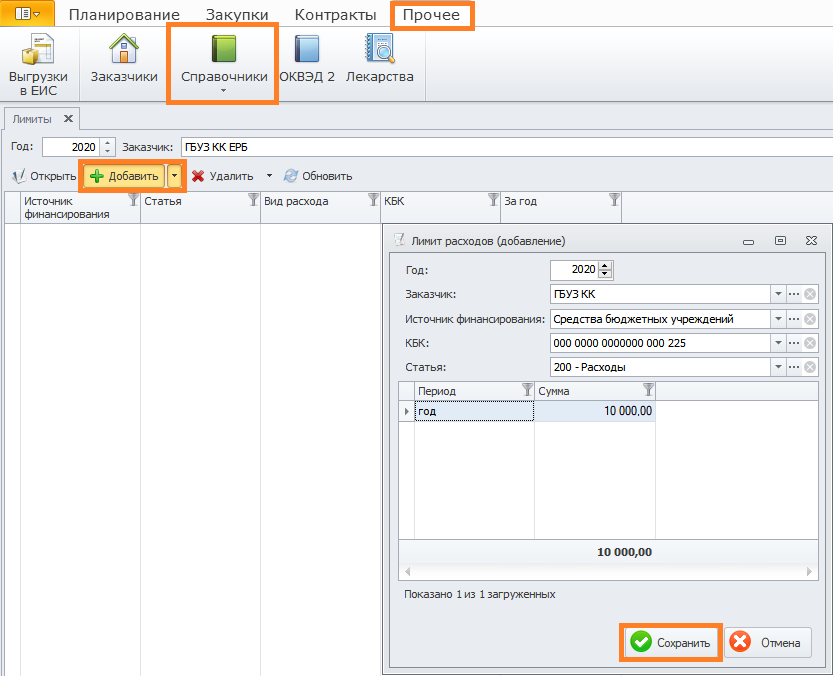The width and height of the screenshot is (833, 676).
Task: Switch to Контракты ribbon tab
Action: pos(335,15)
